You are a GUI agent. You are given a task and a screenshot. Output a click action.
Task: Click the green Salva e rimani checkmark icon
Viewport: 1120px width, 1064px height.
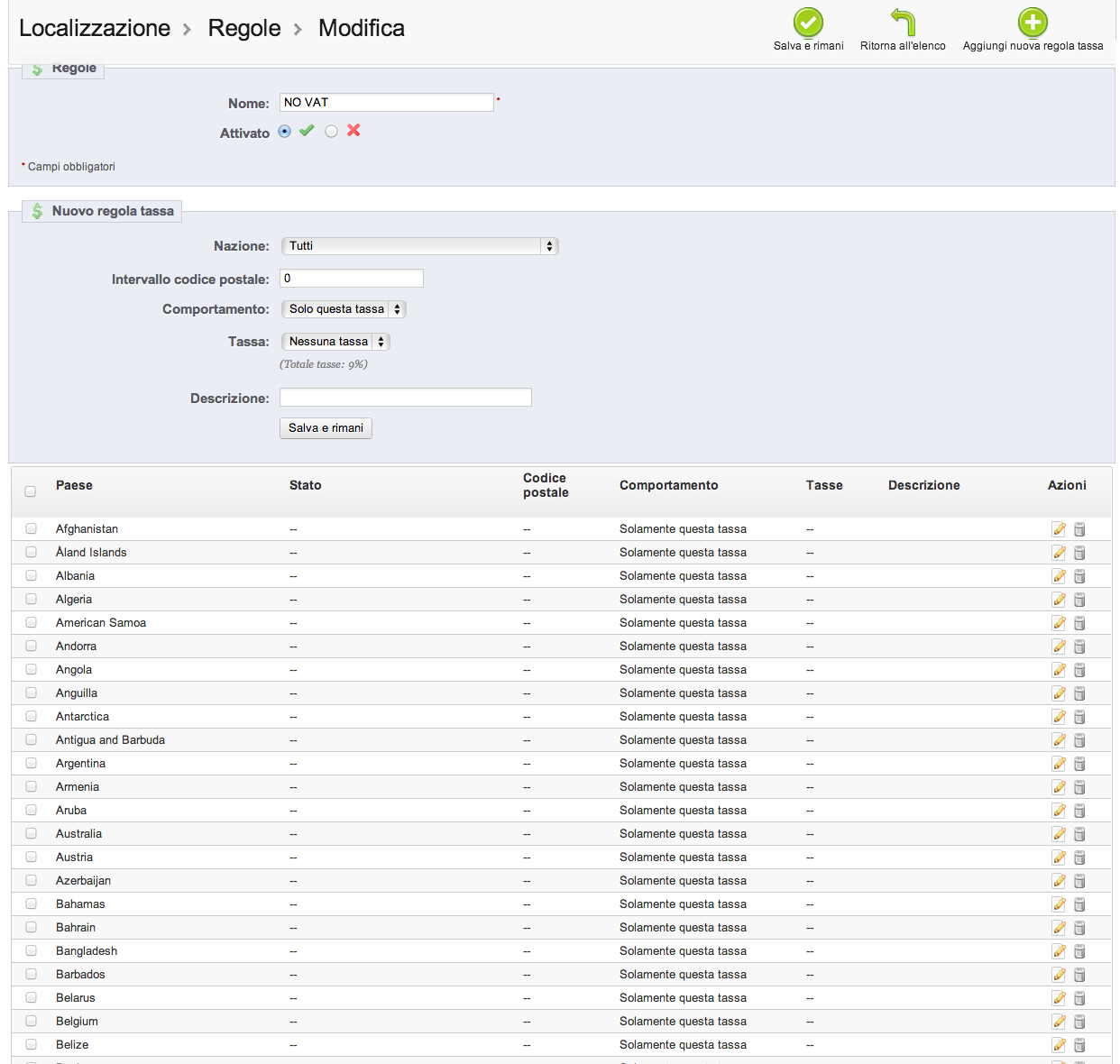click(808, 22)
